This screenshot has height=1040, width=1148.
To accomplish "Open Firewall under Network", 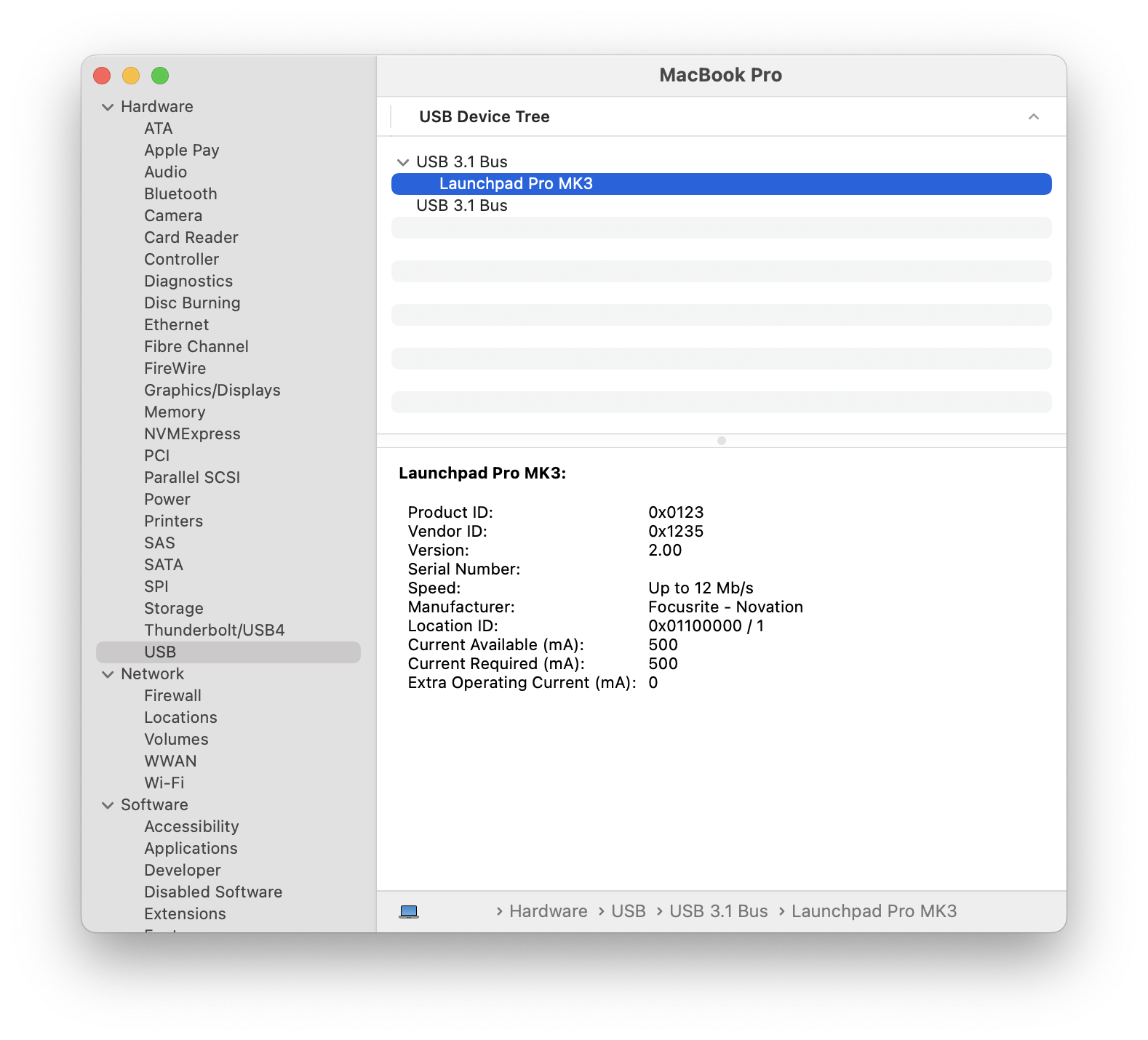I will (x=172, y=696).
